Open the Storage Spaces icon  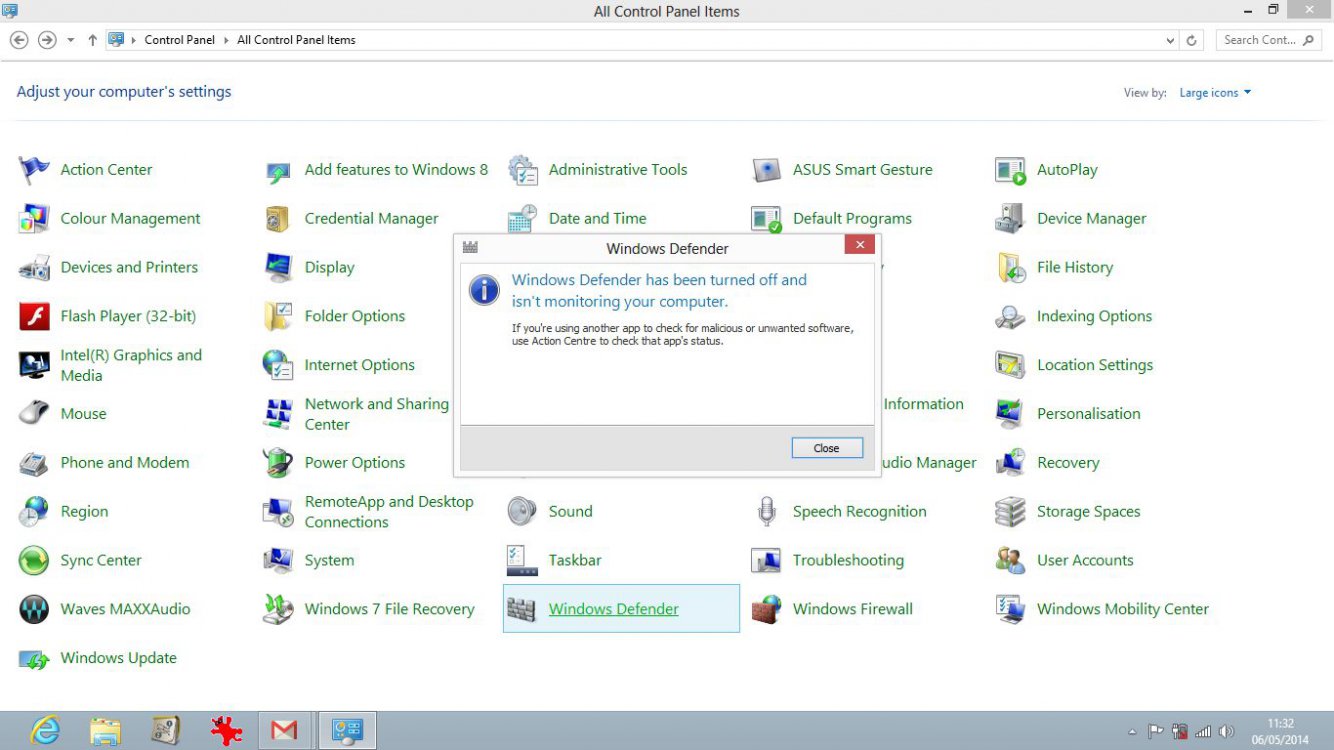pos(1010,512)
